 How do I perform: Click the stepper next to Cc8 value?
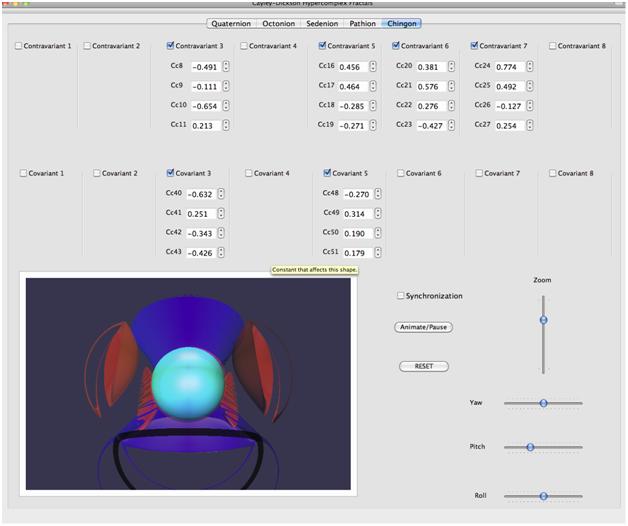click(226, 67)
